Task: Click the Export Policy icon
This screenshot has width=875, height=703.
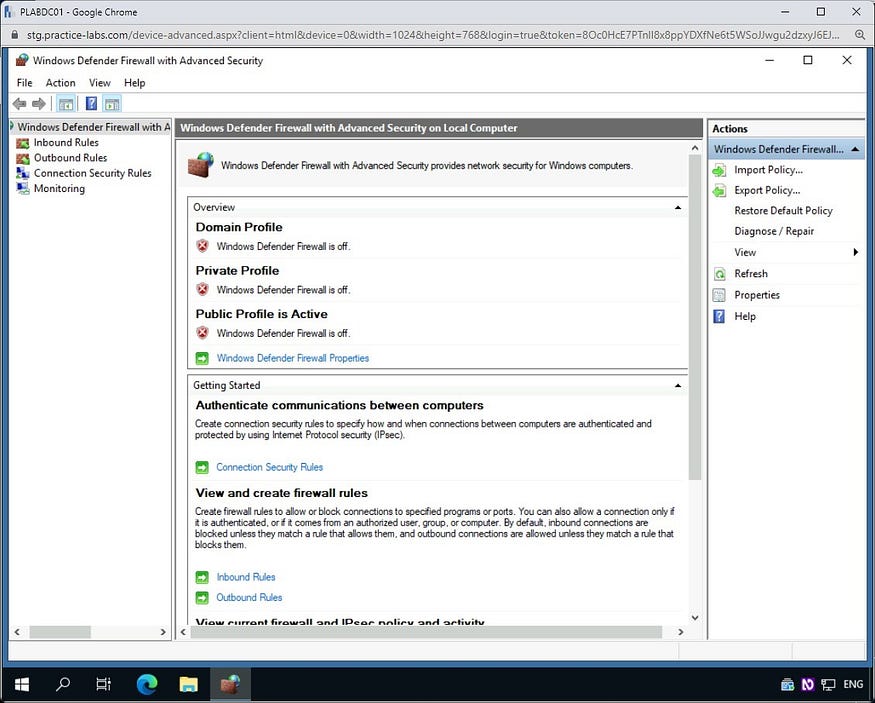Action: tap(719, 191)
